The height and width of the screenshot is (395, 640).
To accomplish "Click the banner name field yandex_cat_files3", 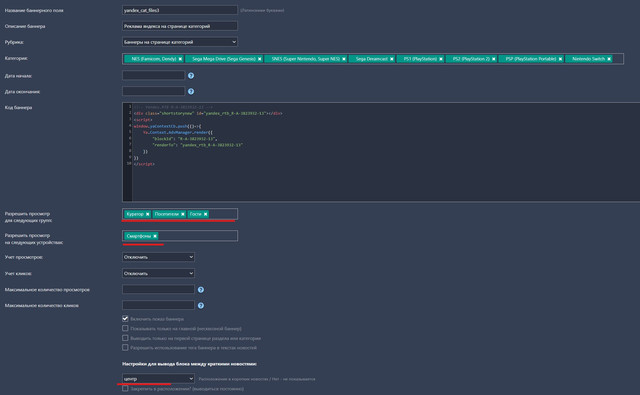I will 180,10.
